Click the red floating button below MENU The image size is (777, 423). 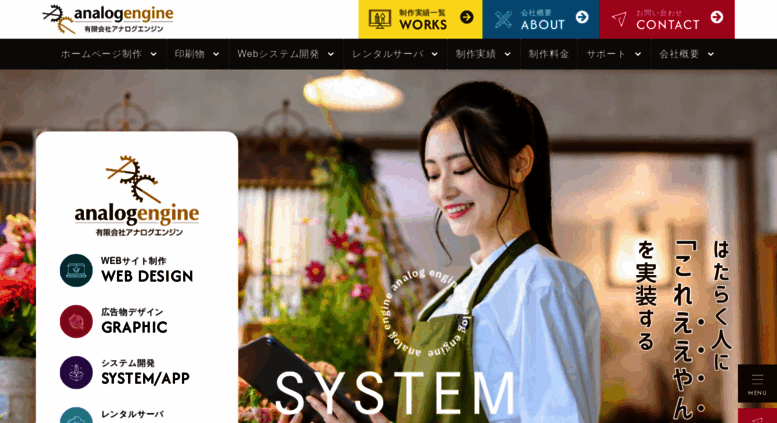point(757,416)
